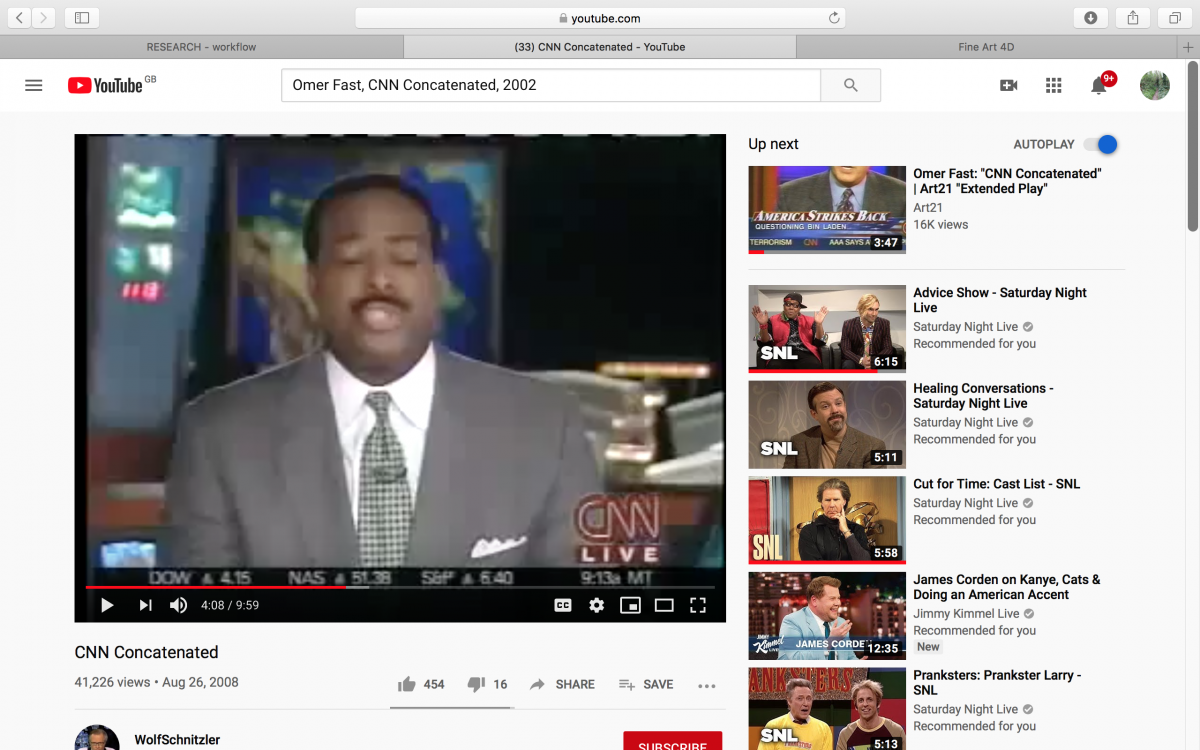1200x750 pixels.
Task: Open the YouTube apps grid
Action: pos(1053,85)
